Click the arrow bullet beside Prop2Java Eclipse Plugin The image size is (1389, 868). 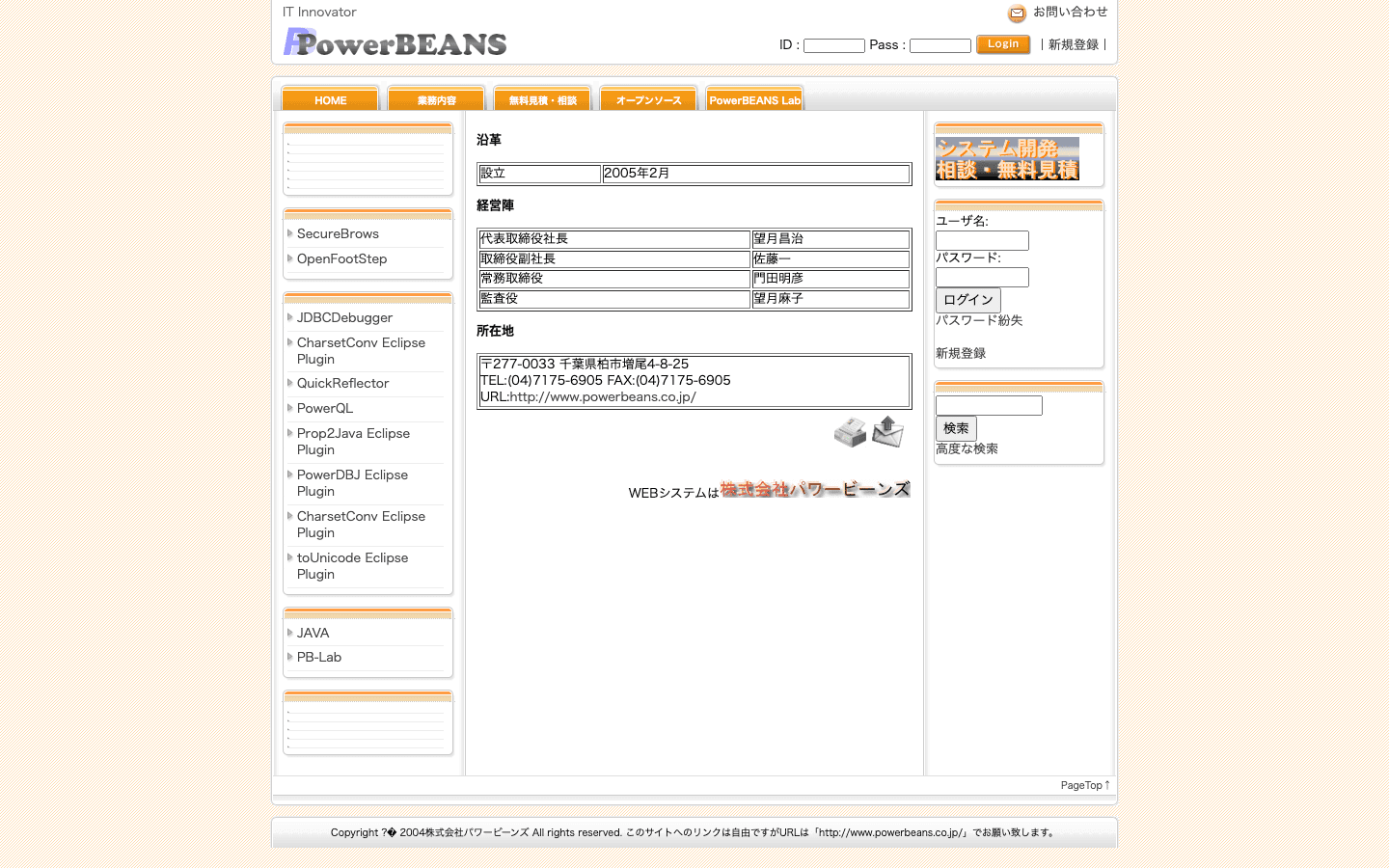pyautogui.click(x=289, y=432)
